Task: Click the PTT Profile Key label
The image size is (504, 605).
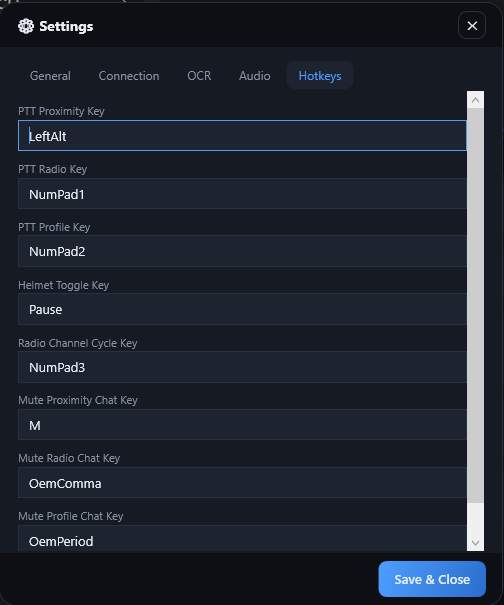Action: (x=54, y=227)
